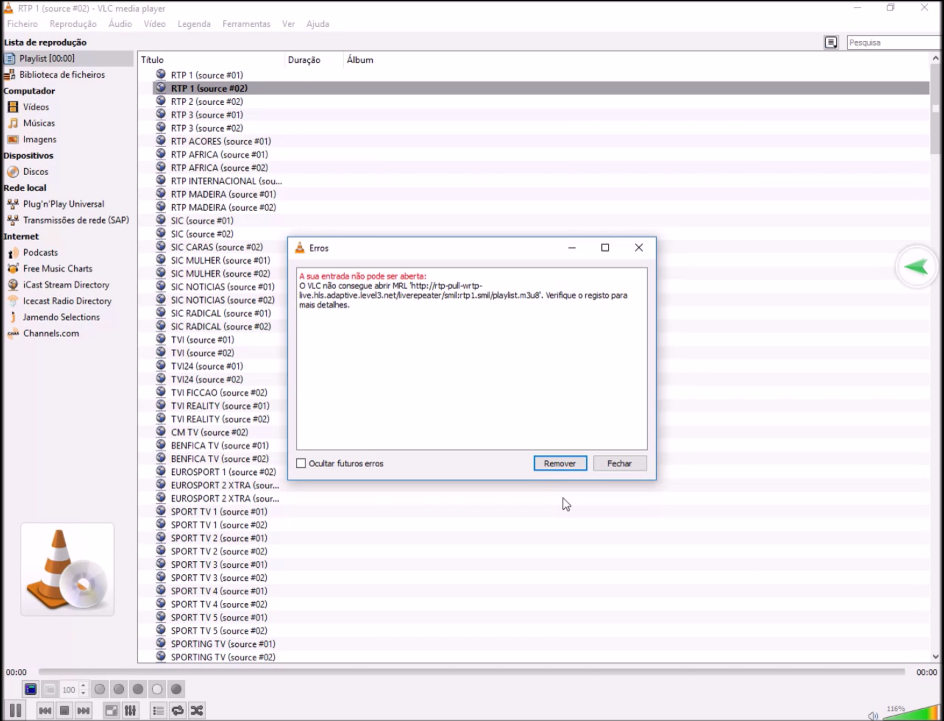Screen dimensions: 944x721
Task: Mute audio via the speaker icon
Action: pyautogui.click(x=873, y=715)
